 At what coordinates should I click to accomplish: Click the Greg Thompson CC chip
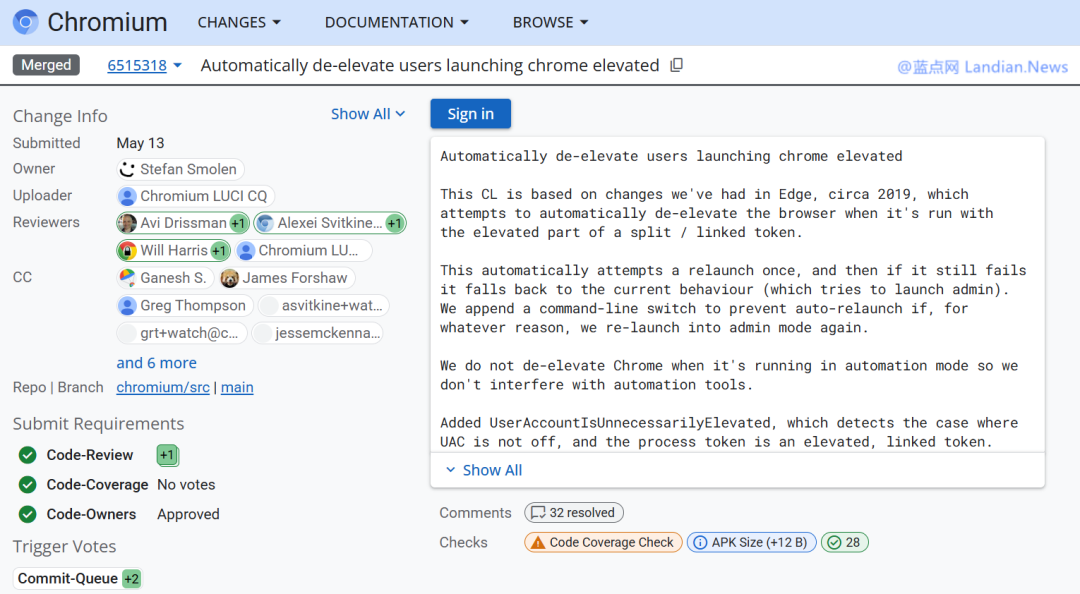(185, 305)
